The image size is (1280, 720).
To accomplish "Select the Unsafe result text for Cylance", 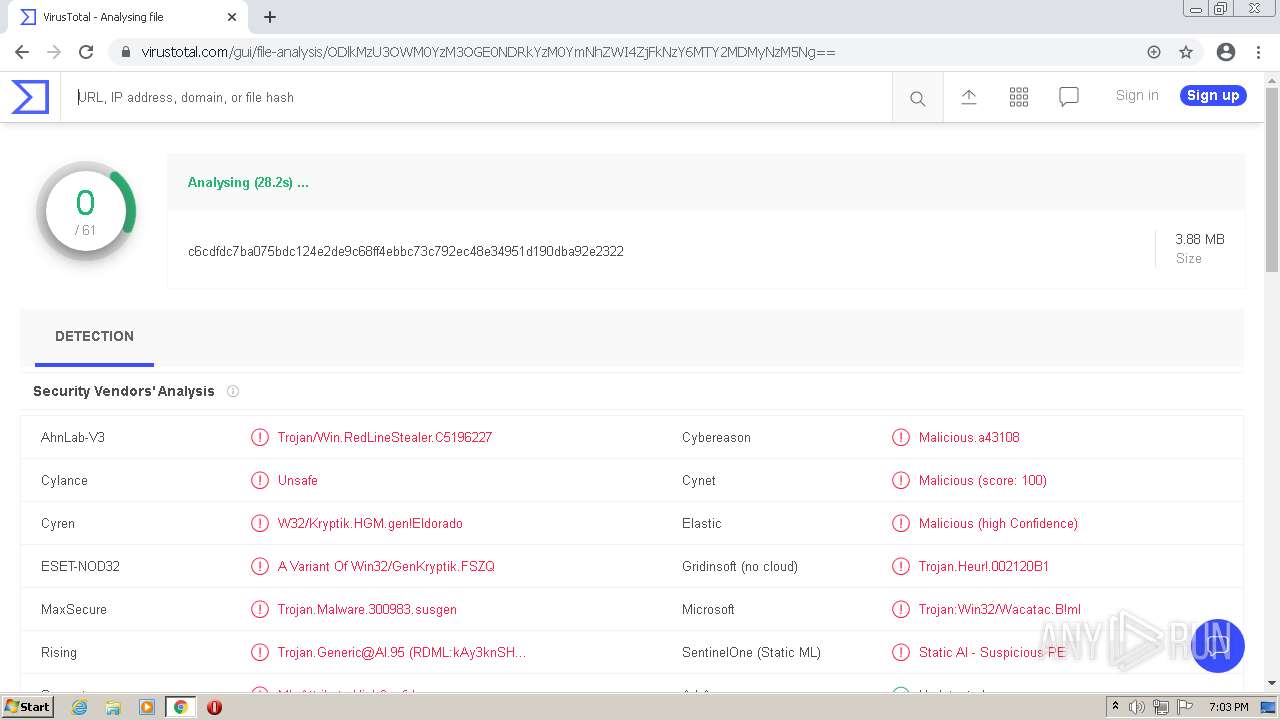I will (298, 480).
